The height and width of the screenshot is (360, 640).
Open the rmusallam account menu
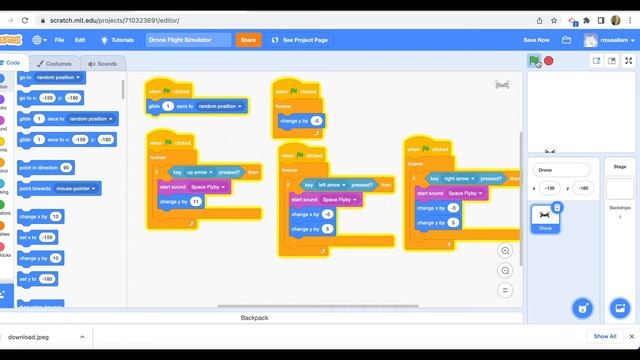coord(610,40)
